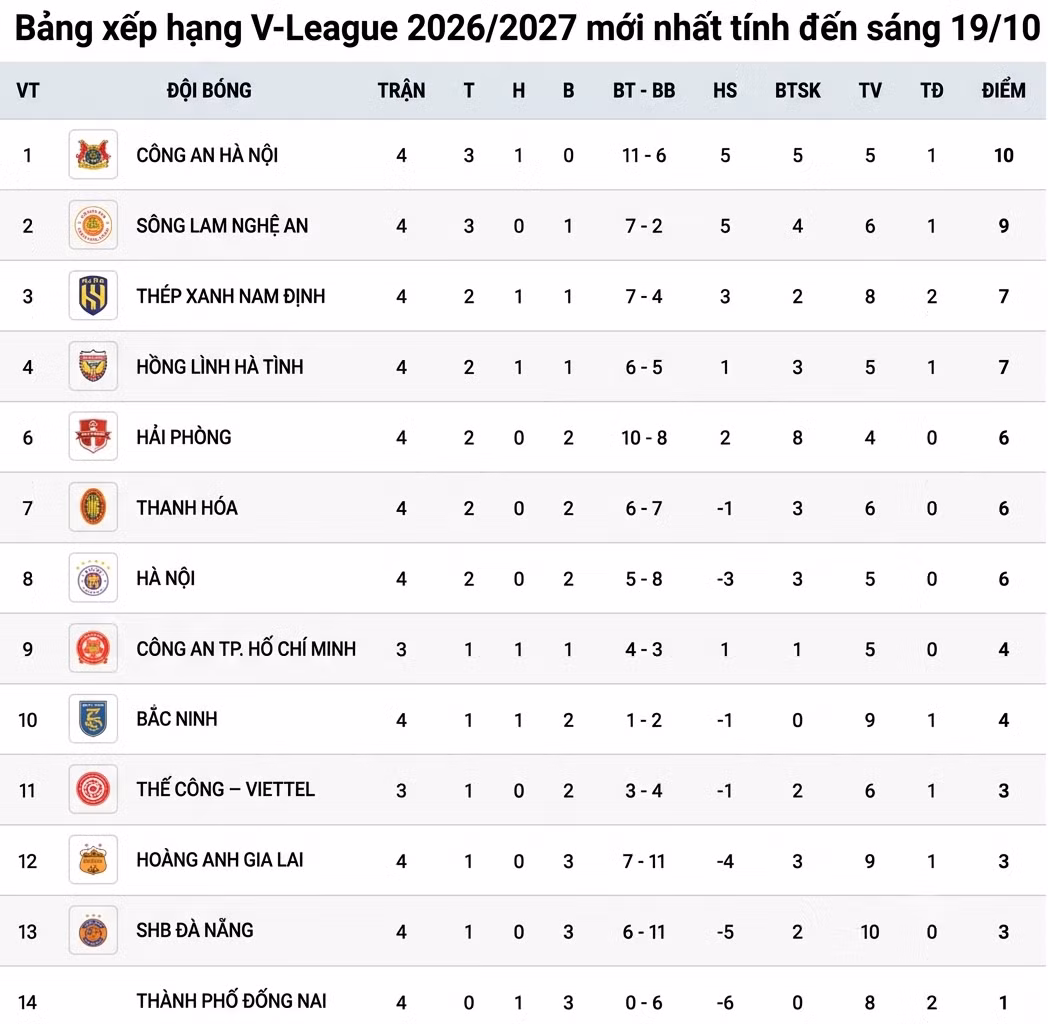The height and width of the screenshot is (1024, 1048).
Task: Click the TRẬN column header
Action: click(401, 90)
